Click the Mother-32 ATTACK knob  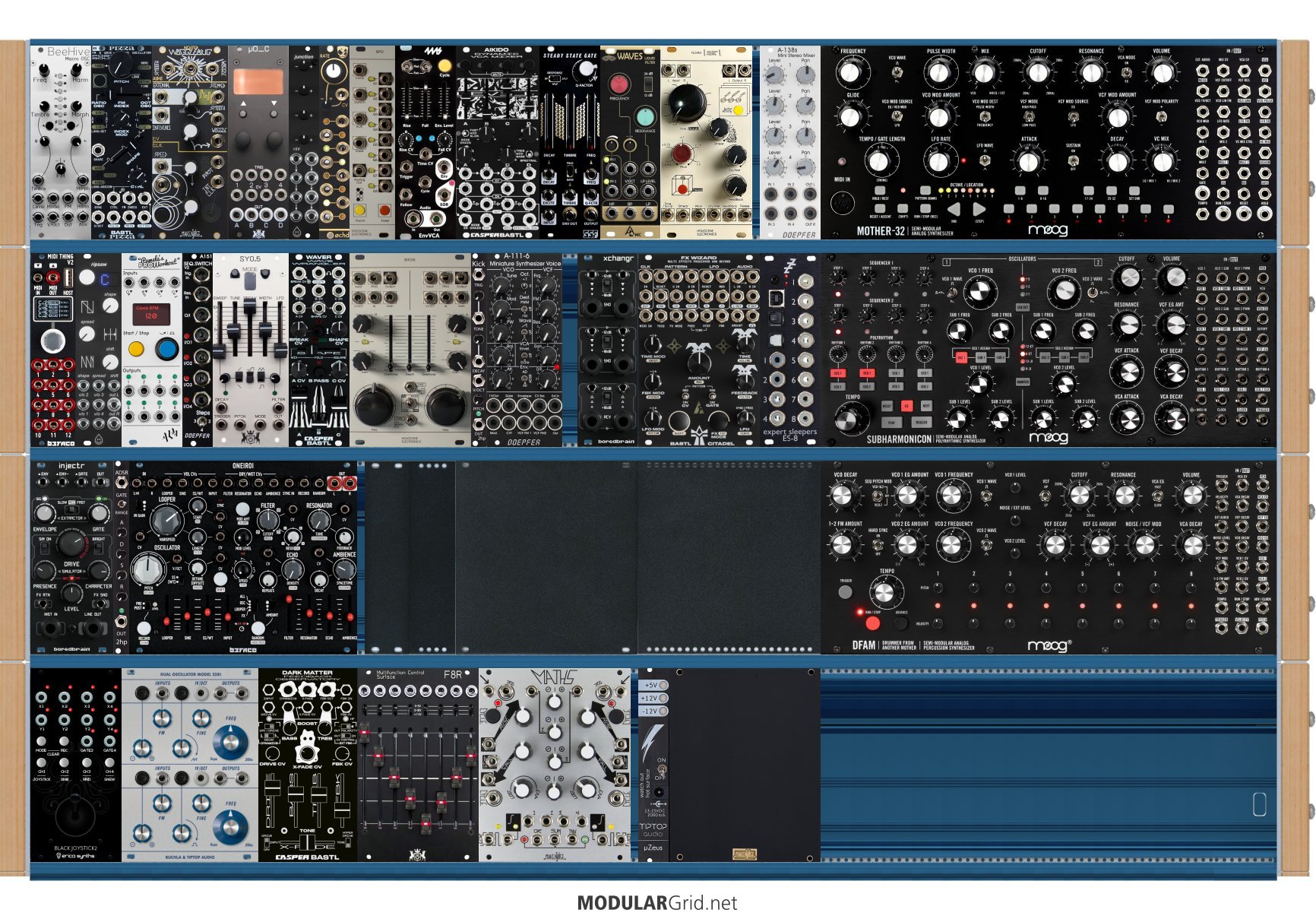[1029, 161]
